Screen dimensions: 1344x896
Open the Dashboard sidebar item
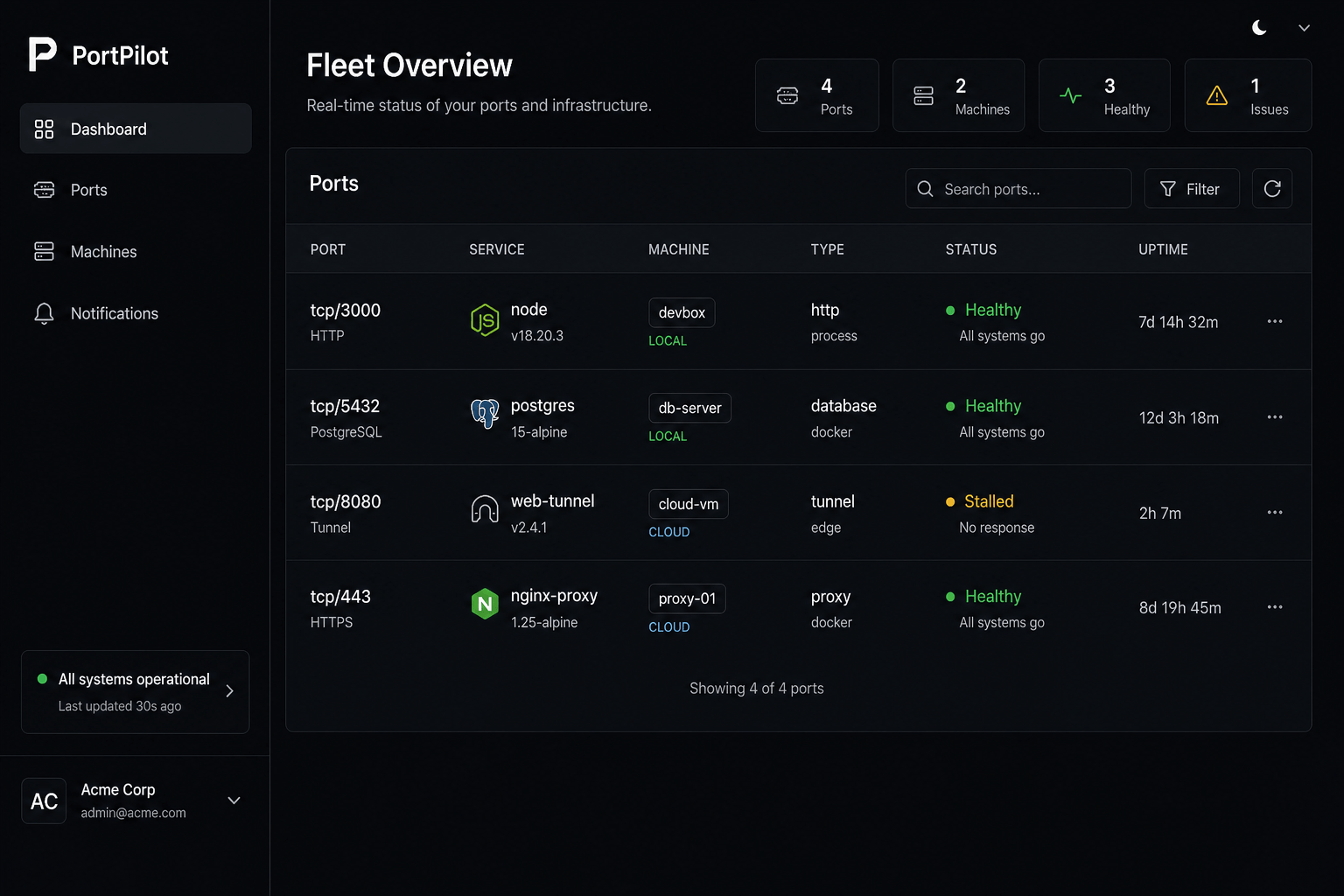point(136,129)
